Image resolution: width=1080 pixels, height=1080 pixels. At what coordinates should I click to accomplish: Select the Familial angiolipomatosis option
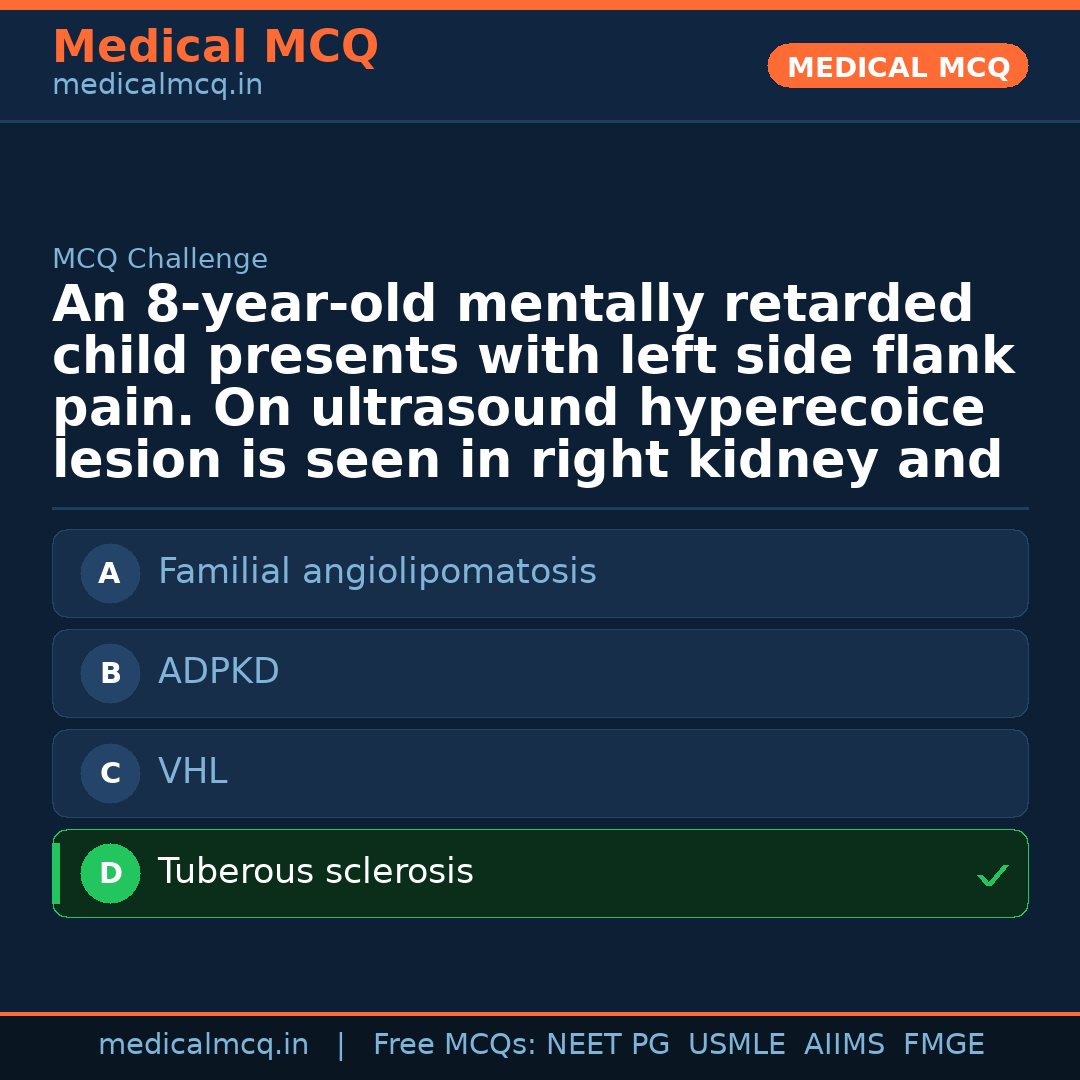(x=377, y=572)
